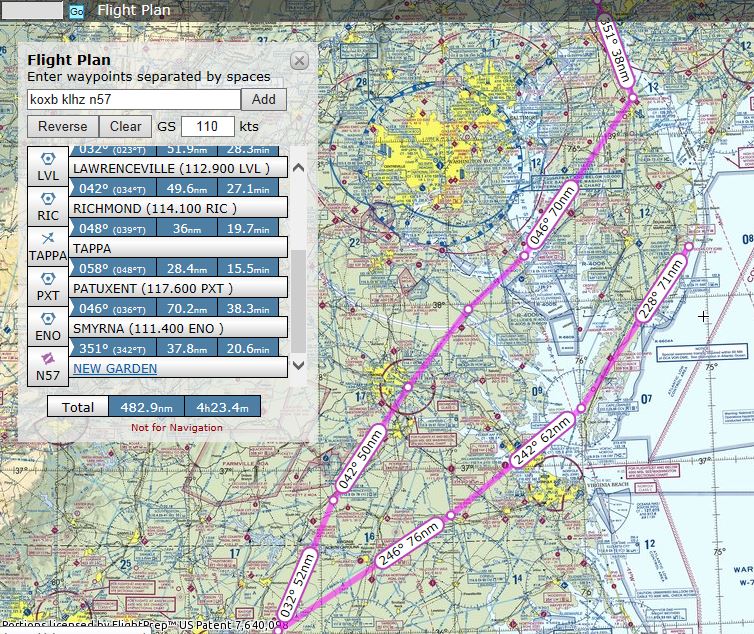
Task: Select the RICHMOND (114.100 RIC) row
Action: 178,208
